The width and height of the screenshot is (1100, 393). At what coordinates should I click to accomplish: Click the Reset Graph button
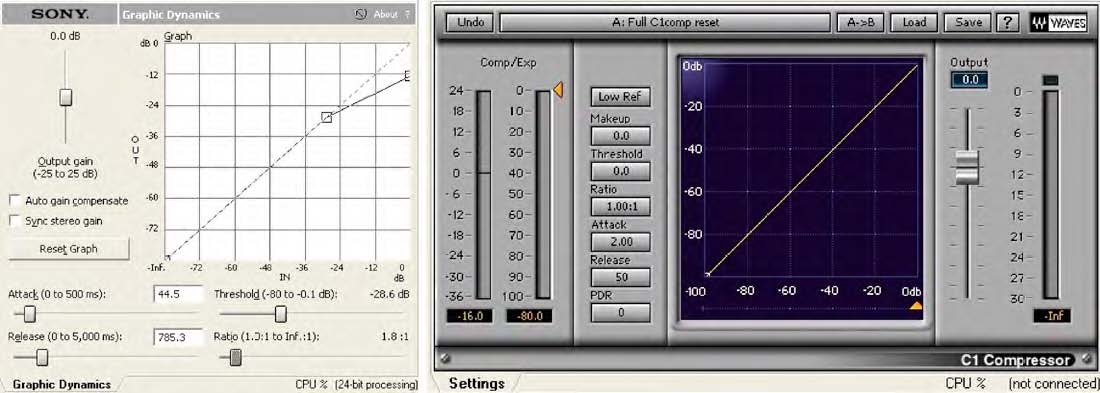pyautogui.click(x=69, y=248)
